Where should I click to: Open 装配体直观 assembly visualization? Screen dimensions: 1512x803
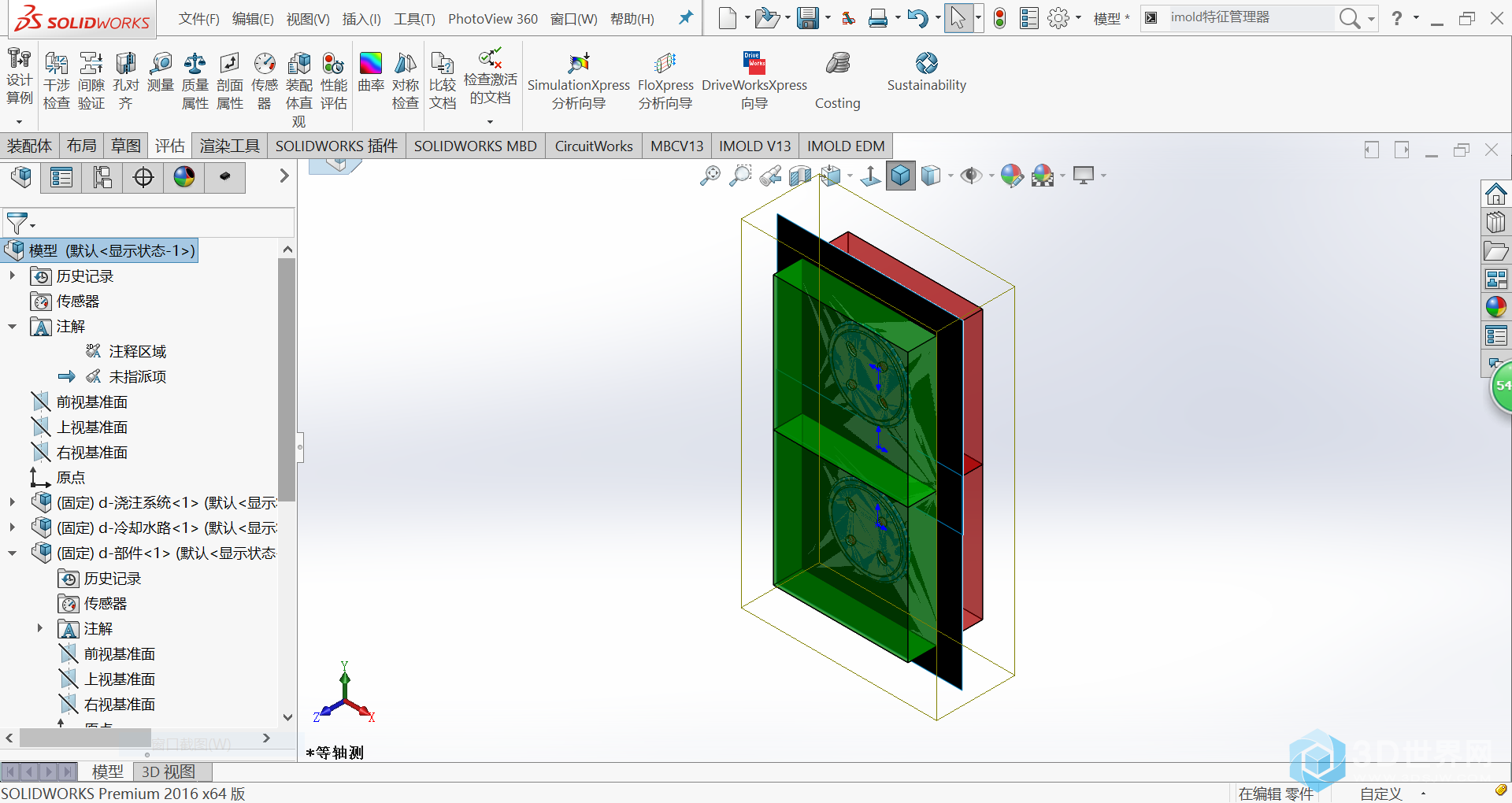pyautogui.click(x=299, y=90)
